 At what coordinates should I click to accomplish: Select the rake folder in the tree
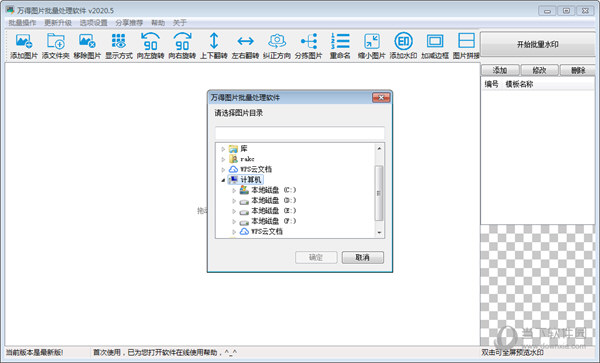coord(242,159)
